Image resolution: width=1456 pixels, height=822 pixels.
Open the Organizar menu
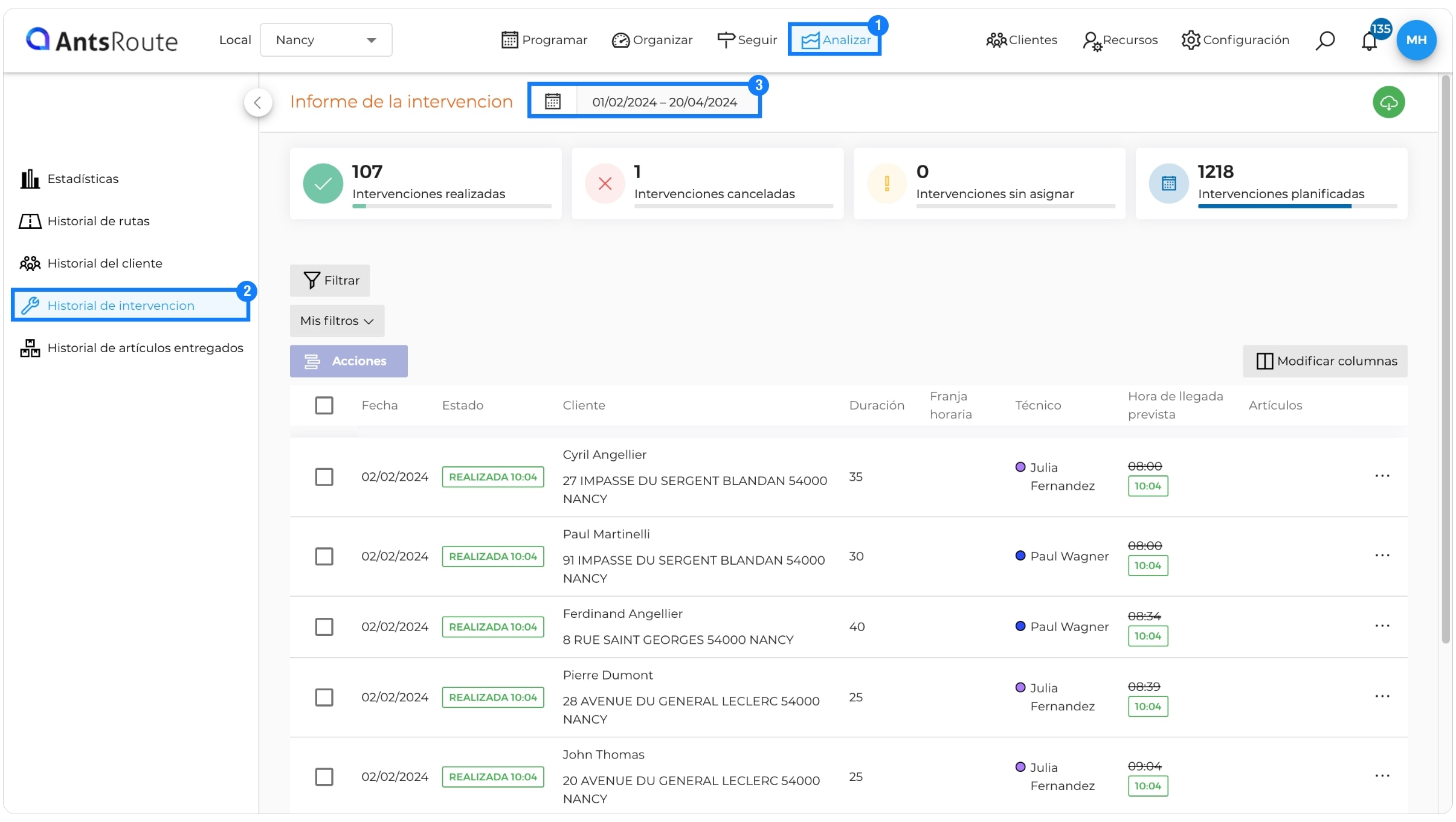pyautogui.click(x=652, y=40)
